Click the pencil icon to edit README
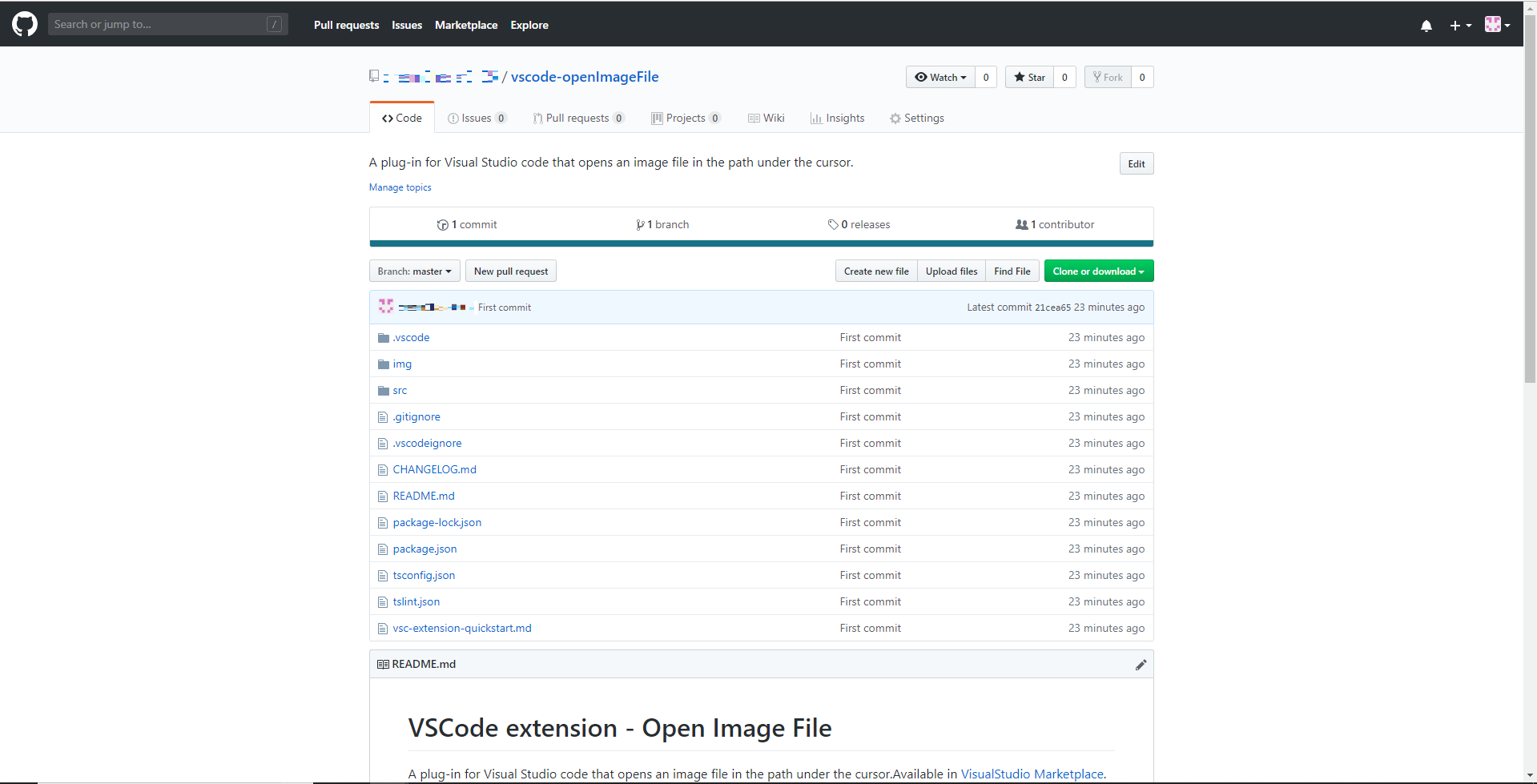The width and height of the screenshot is (1537, 784). tap(1141, 665)
